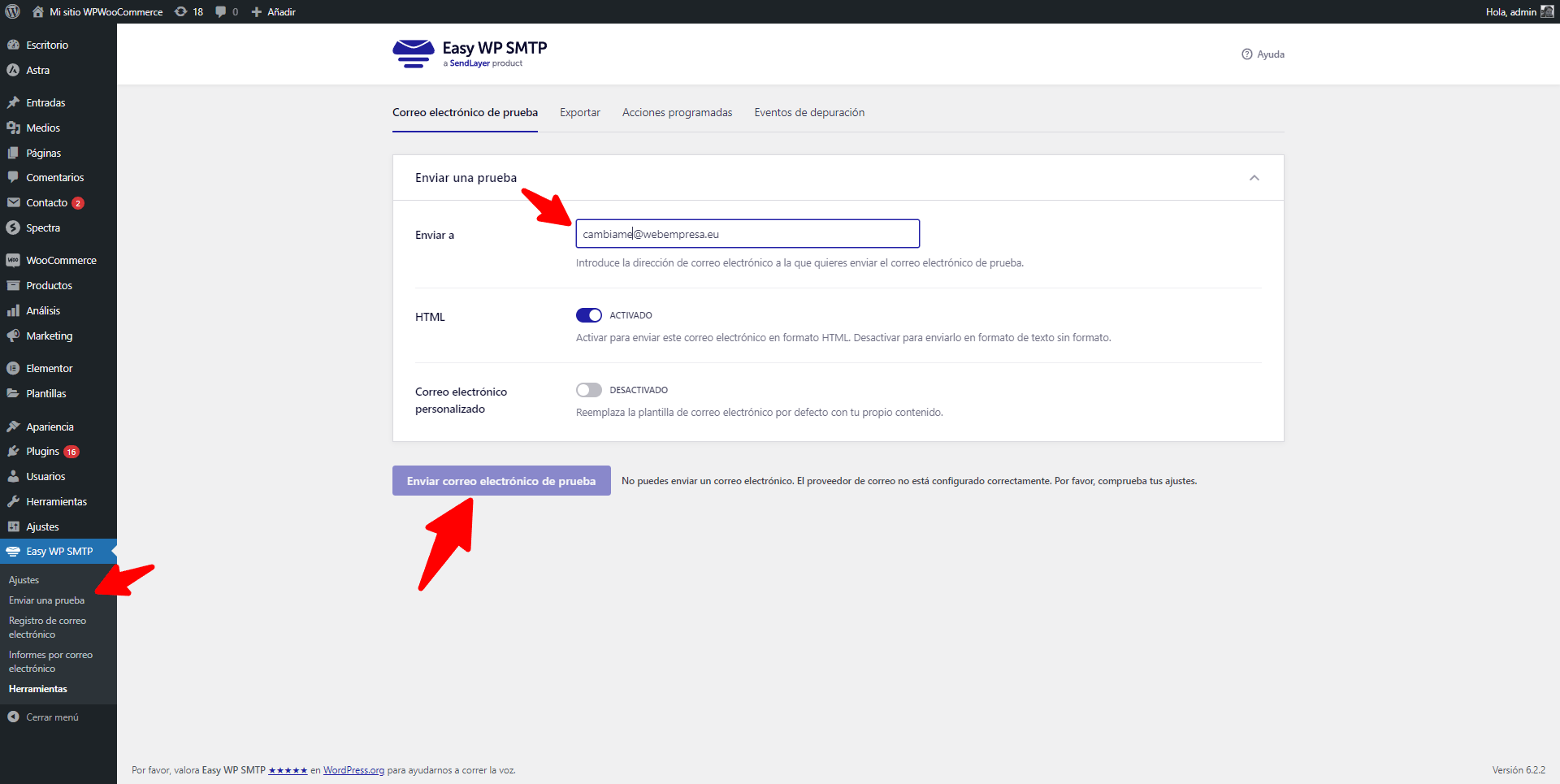Screen dimensions: 1560x784
Task: Open the Eventos de depuración tab
Action: (x=809, y=113)
